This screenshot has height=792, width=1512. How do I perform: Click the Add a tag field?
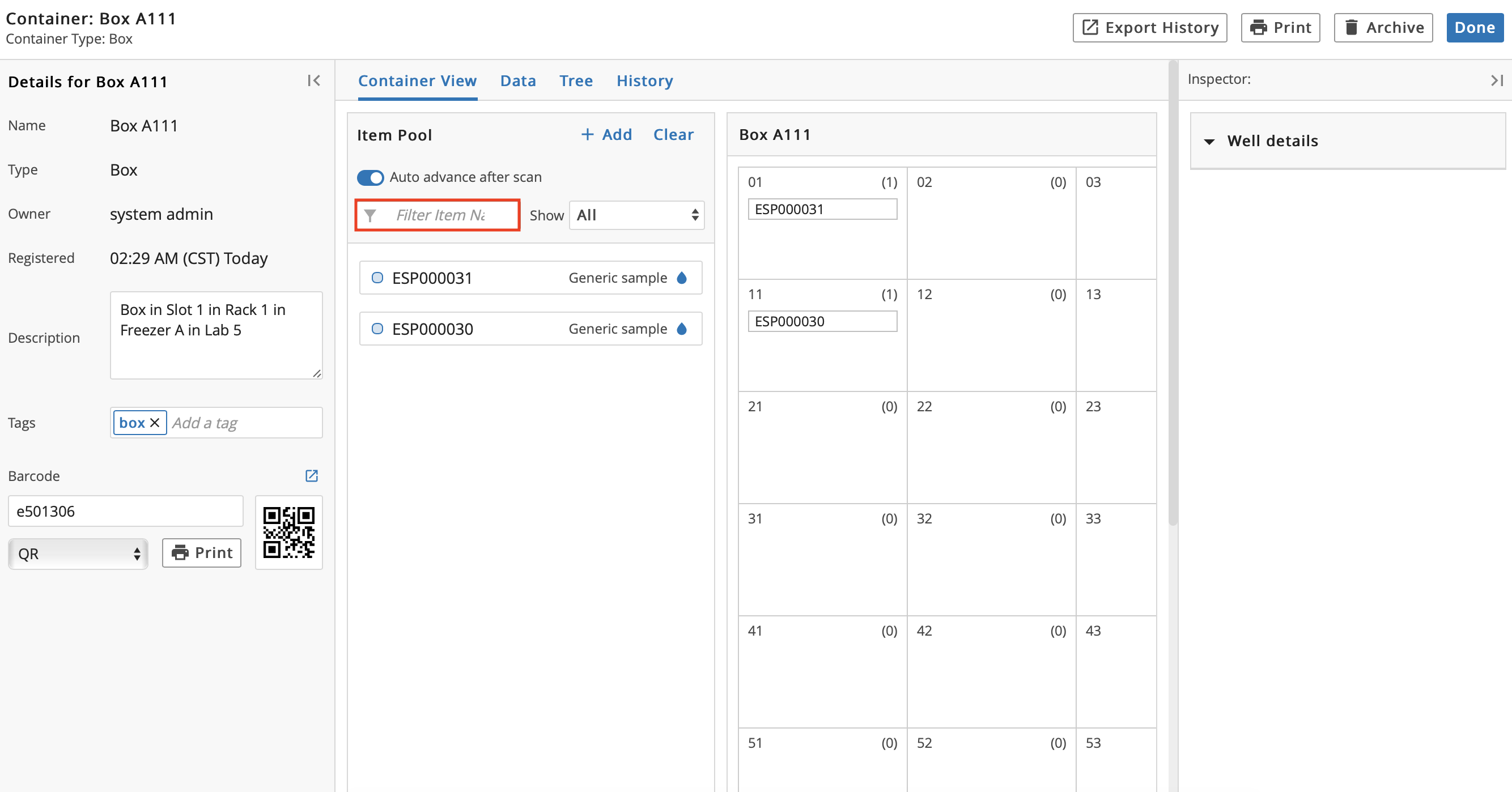tap(244, 423)
